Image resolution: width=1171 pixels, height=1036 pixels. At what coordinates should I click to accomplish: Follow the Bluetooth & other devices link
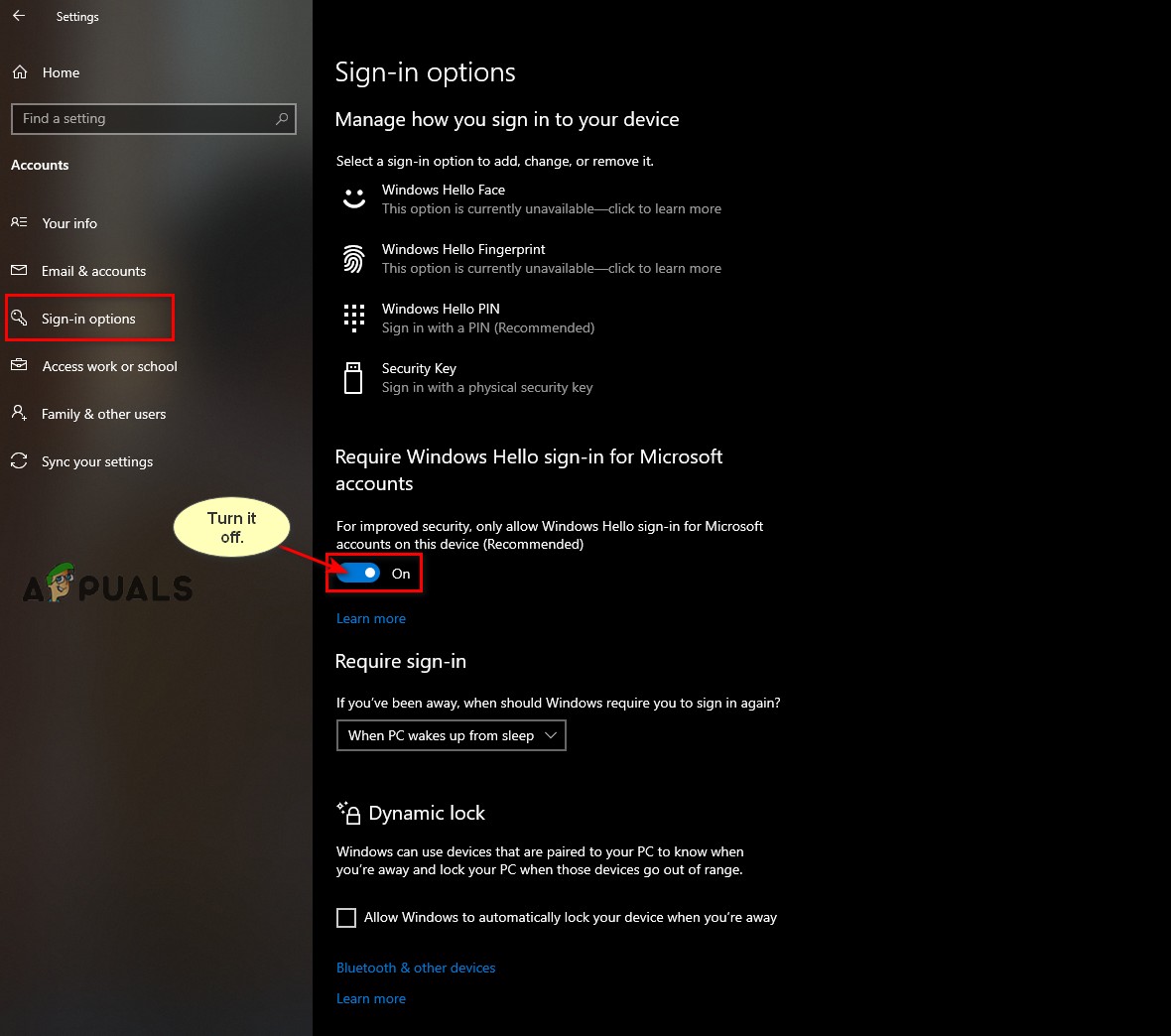[416, 968]
